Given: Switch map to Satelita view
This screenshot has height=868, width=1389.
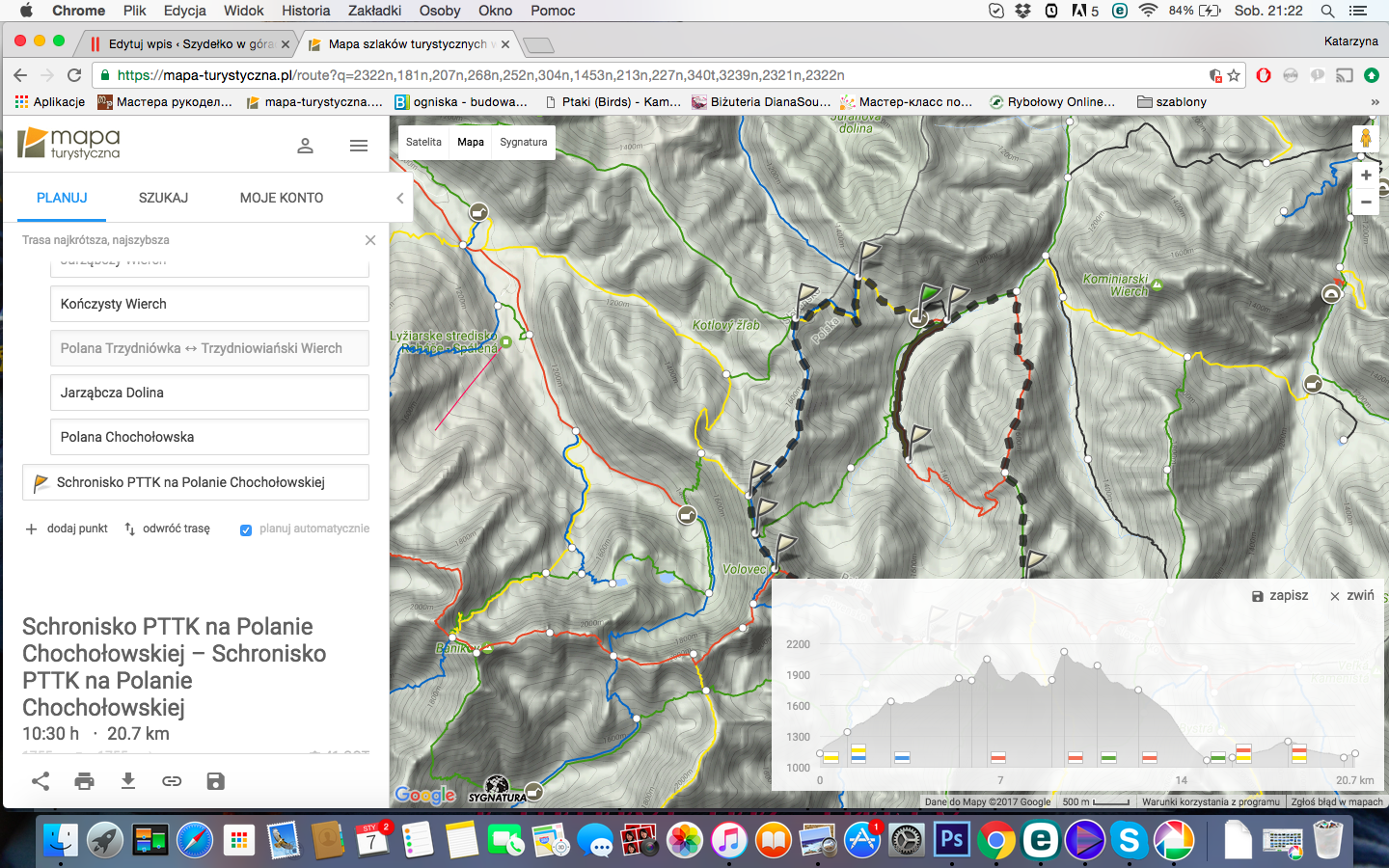Looking at the screenshot, I should 423,142.
